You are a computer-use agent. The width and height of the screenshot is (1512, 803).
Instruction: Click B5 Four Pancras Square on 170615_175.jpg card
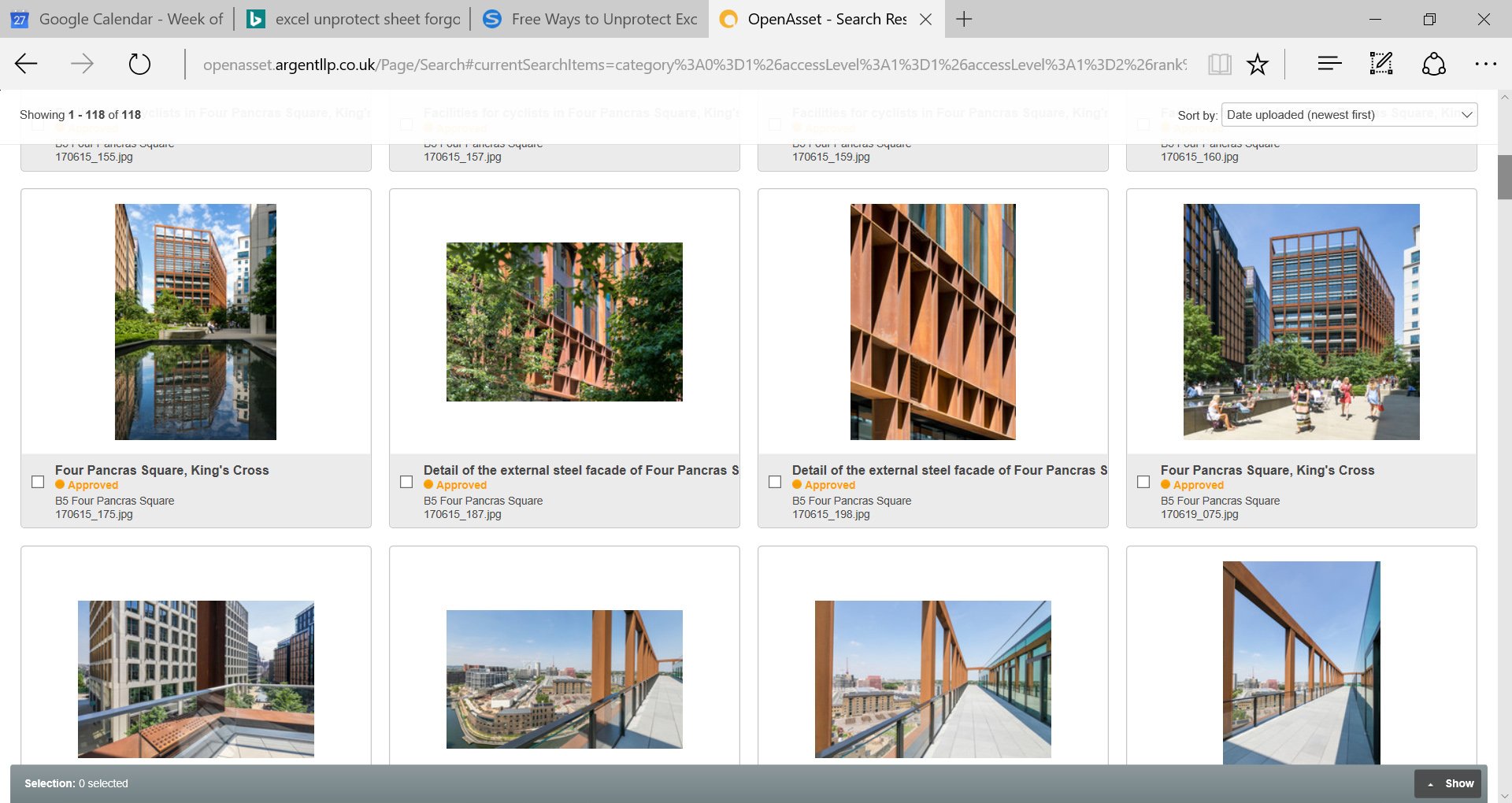click(x=115, y=501)
